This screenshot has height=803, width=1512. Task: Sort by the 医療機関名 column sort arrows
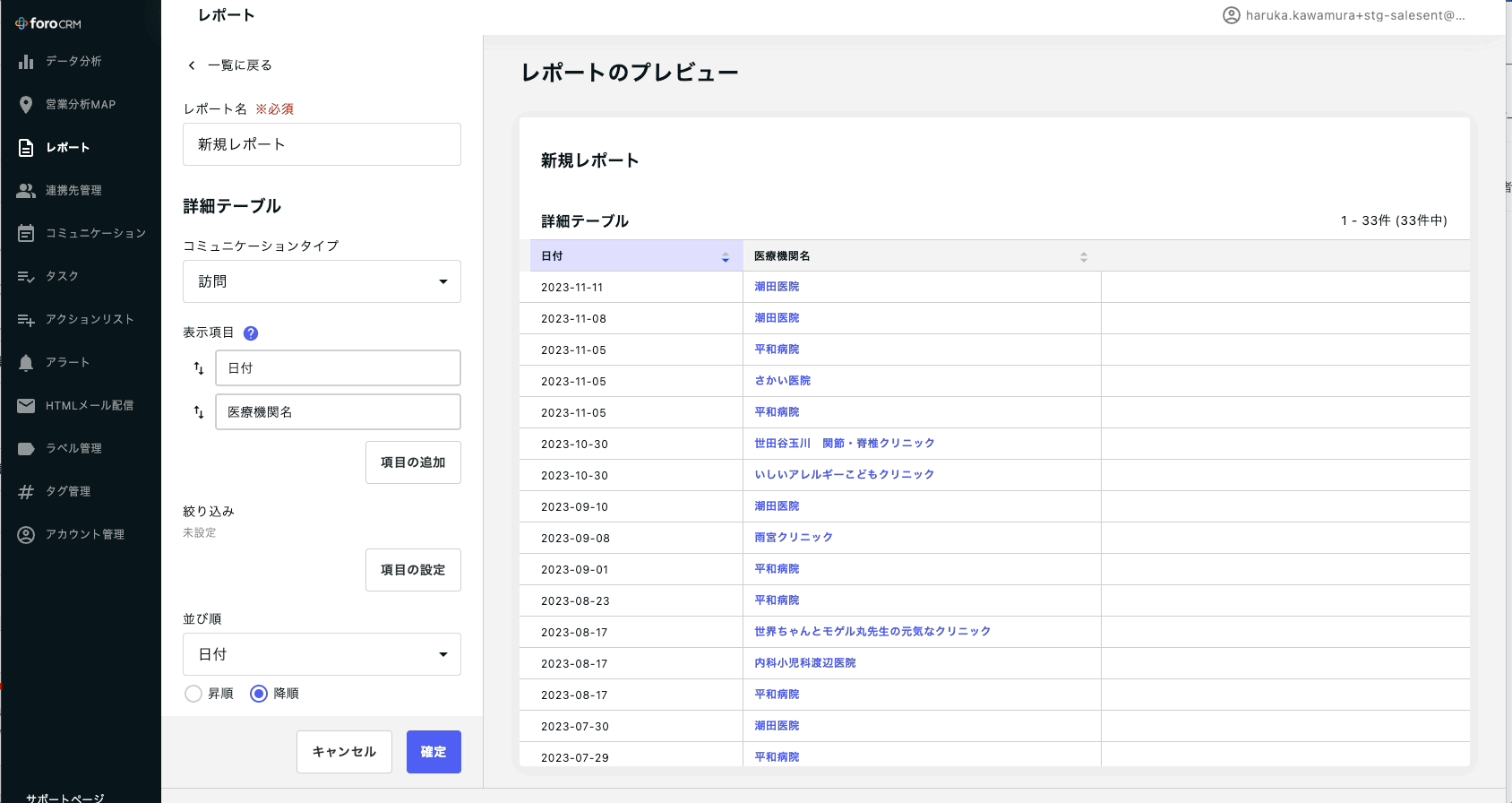click(x=1084, y=257)
